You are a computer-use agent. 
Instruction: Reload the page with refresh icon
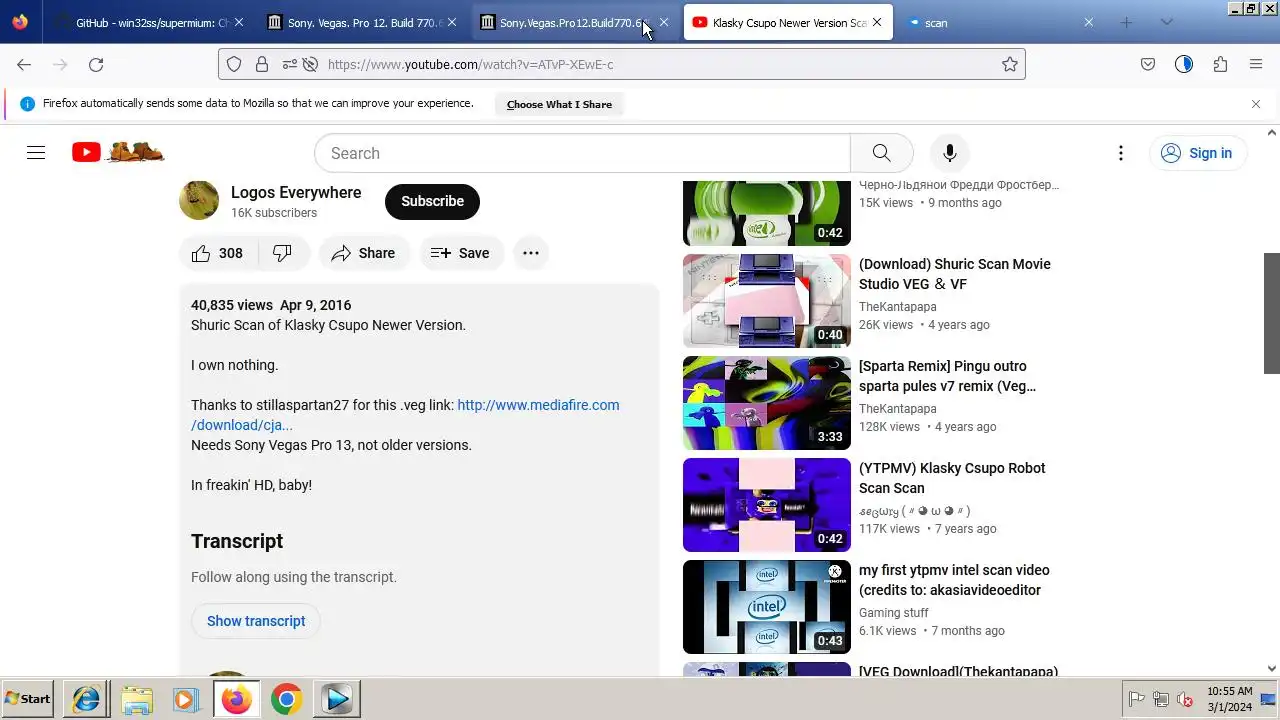point(96,64)
